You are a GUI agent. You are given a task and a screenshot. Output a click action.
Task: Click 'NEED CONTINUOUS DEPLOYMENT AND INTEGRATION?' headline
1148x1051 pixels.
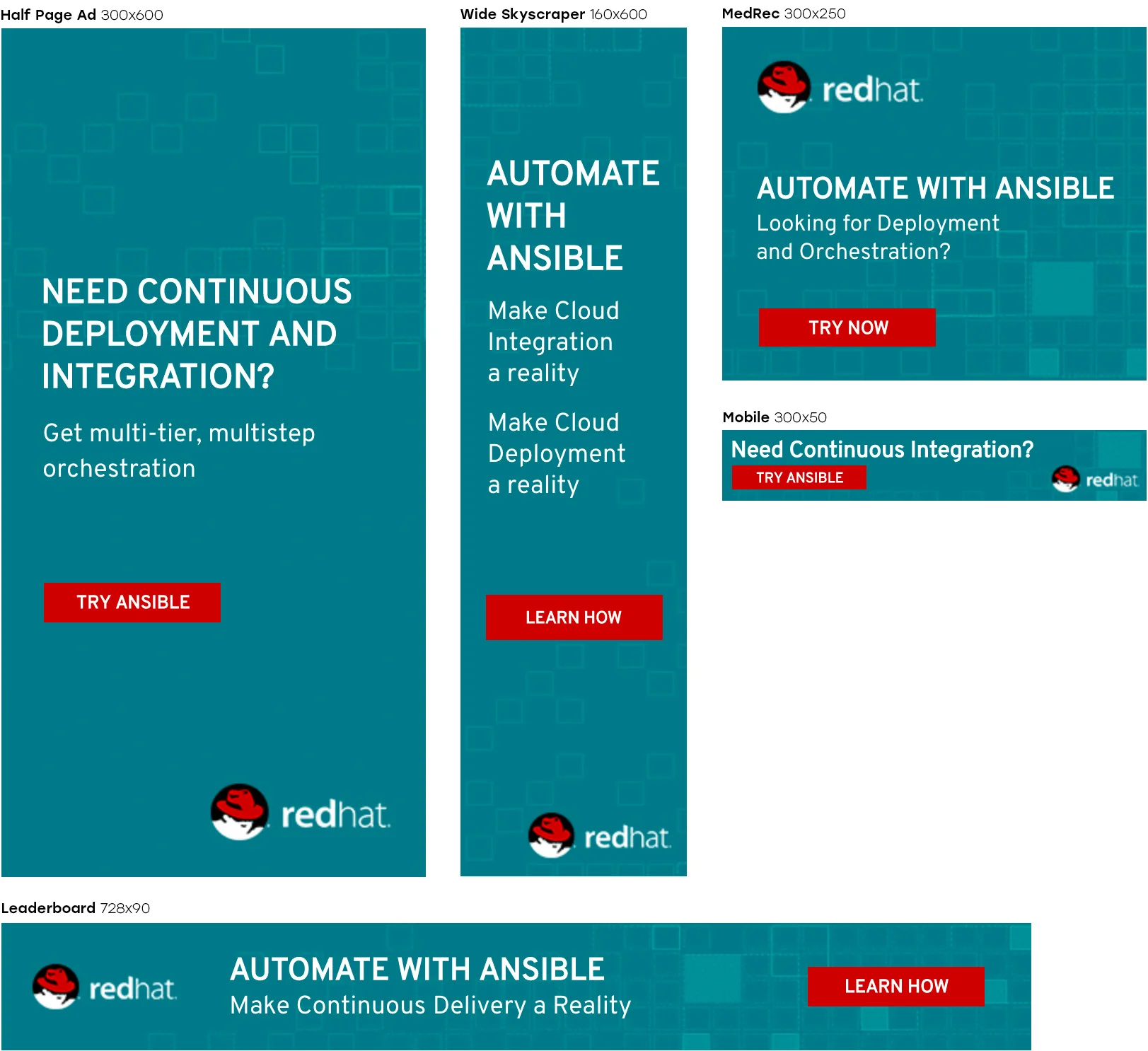click(197, 334)
